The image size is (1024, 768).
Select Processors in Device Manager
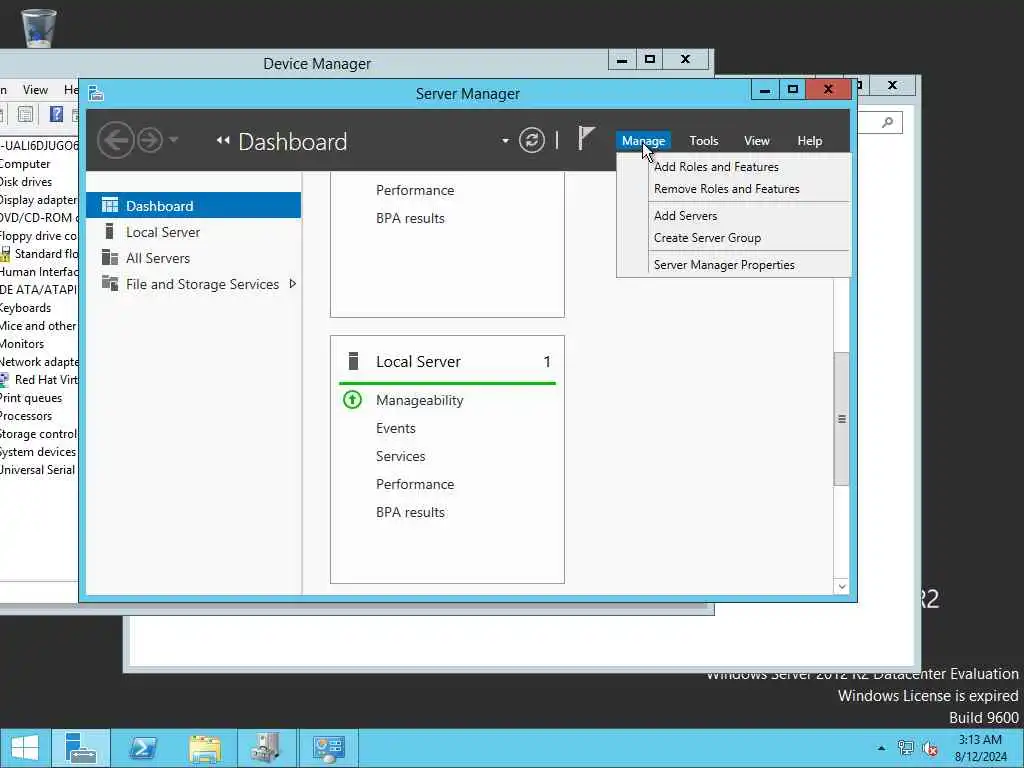(x=25, y=416)
